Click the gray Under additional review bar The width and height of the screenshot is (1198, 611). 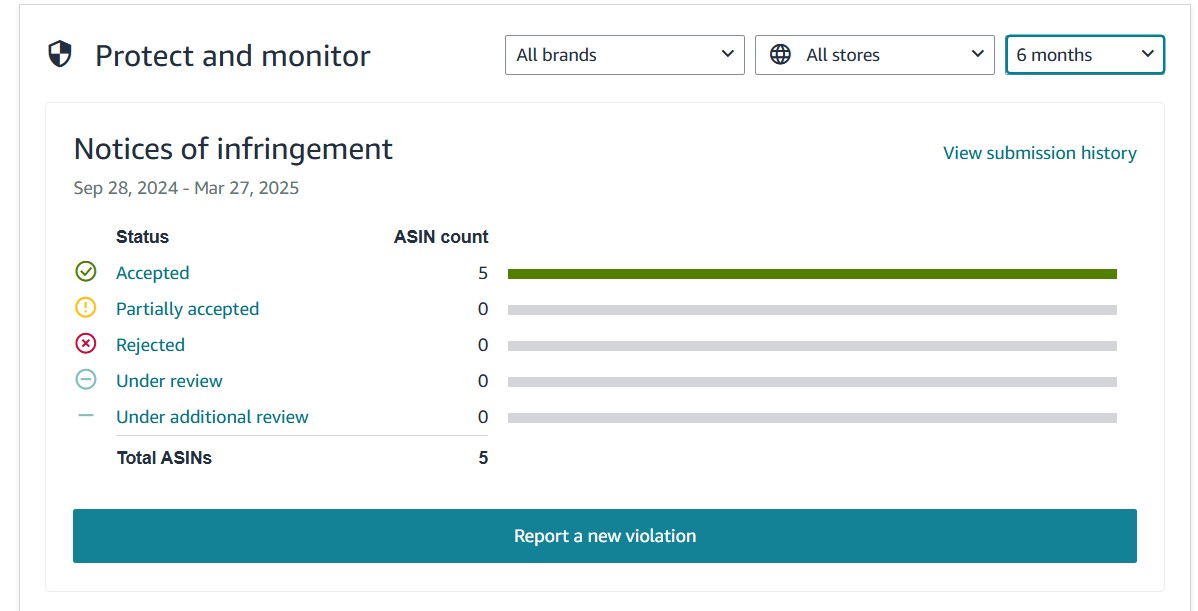(x=812, y=418)
